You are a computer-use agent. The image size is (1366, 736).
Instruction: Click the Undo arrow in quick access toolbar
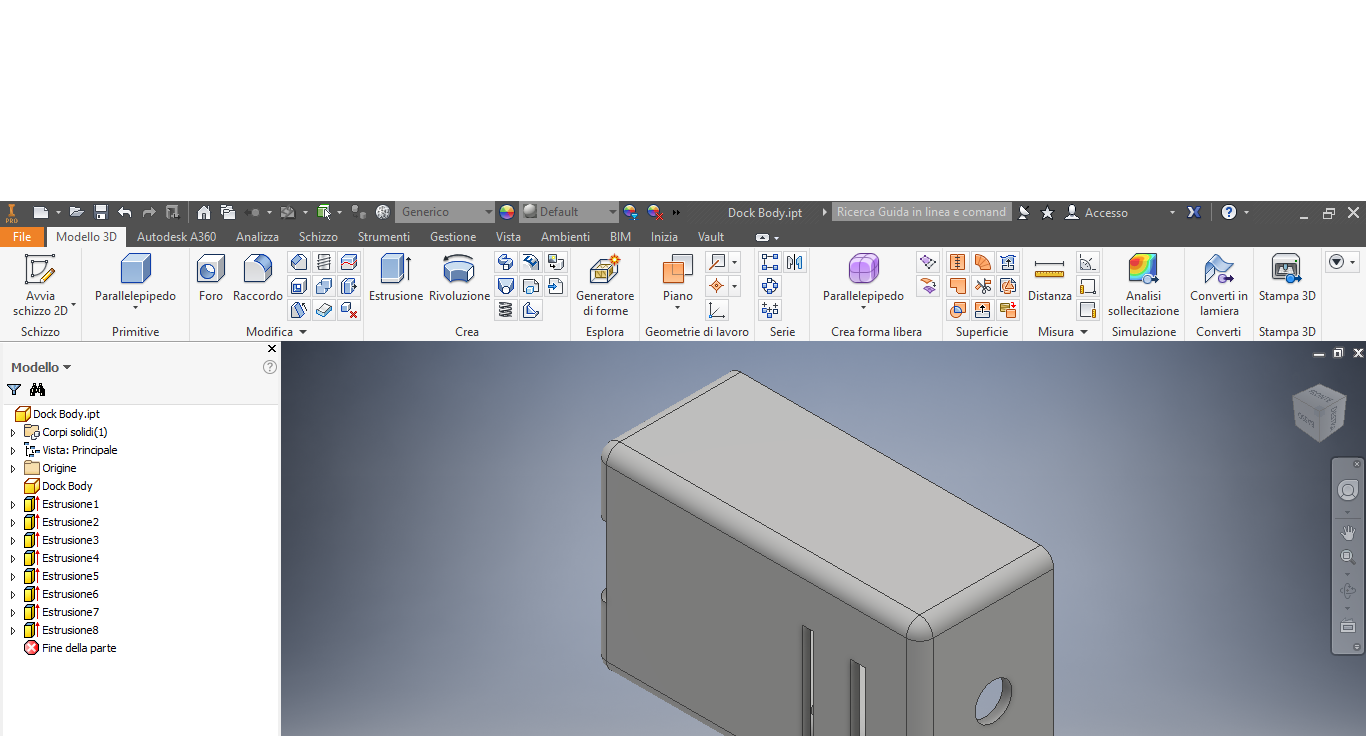tap(124, 212)
